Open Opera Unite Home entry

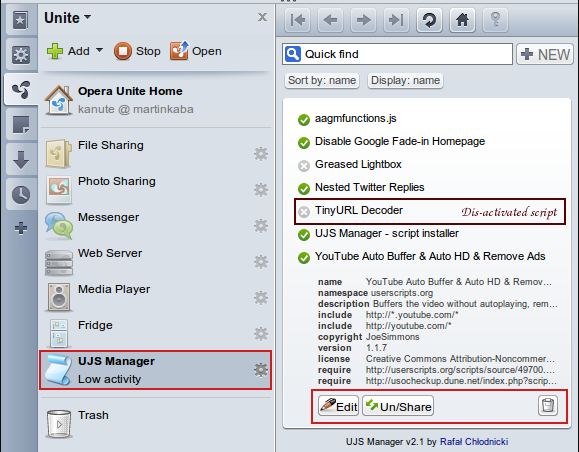155,100
